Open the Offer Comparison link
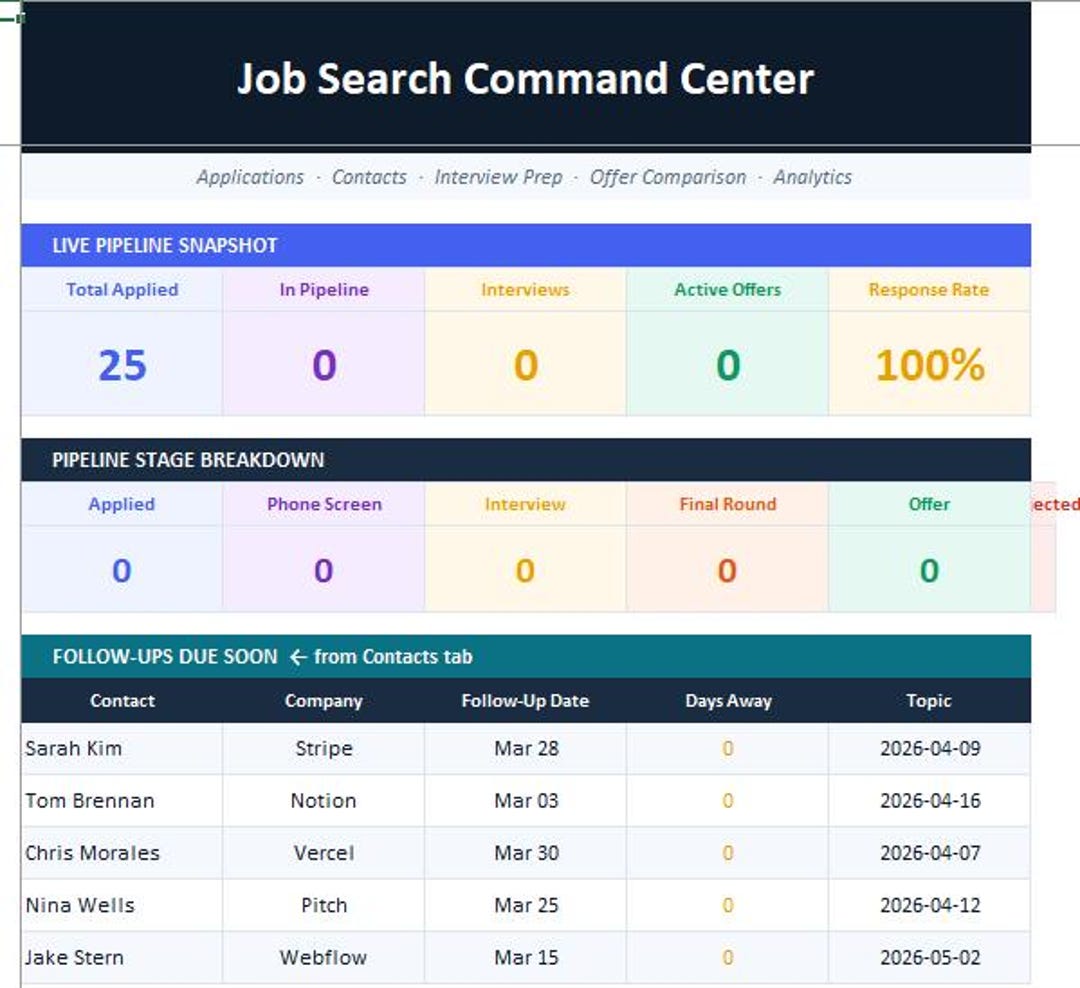The width and height of the screenshot is (1080, 988). [x=667, y=177]
